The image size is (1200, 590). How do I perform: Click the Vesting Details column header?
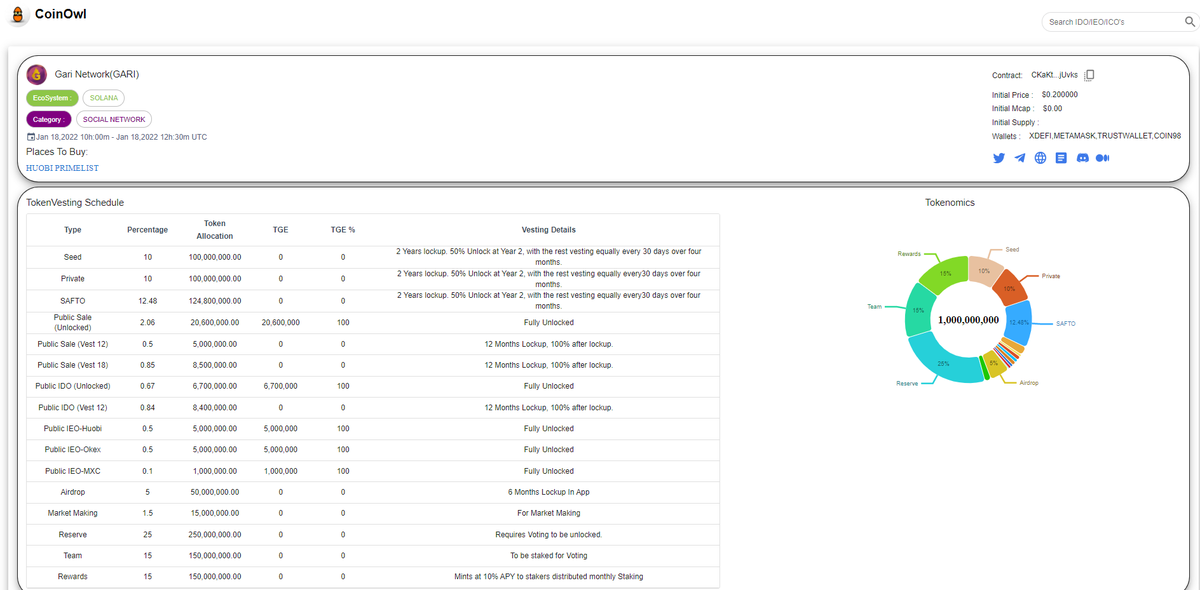[x=548, y=230]
